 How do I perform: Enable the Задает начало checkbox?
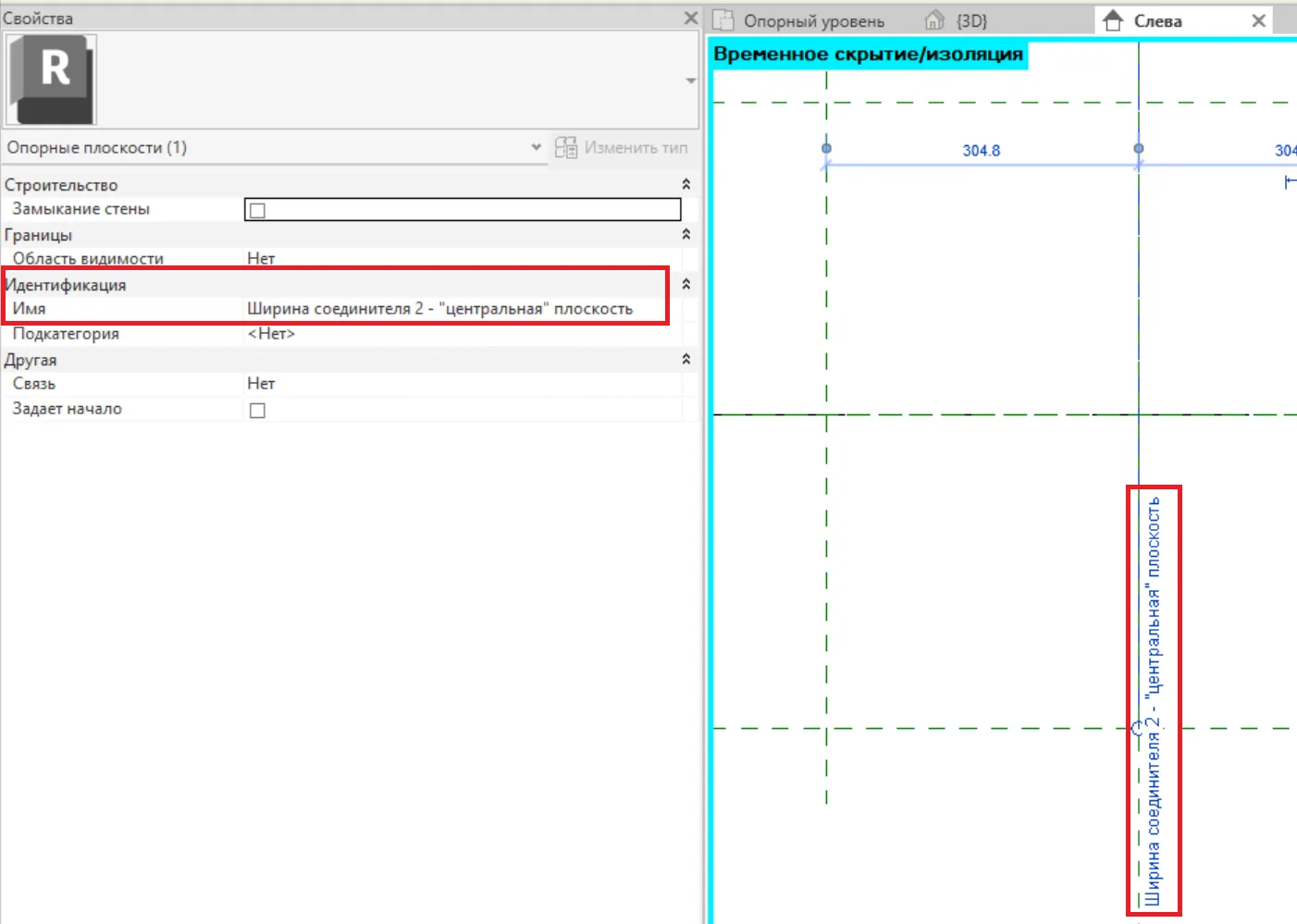[258, 410]
